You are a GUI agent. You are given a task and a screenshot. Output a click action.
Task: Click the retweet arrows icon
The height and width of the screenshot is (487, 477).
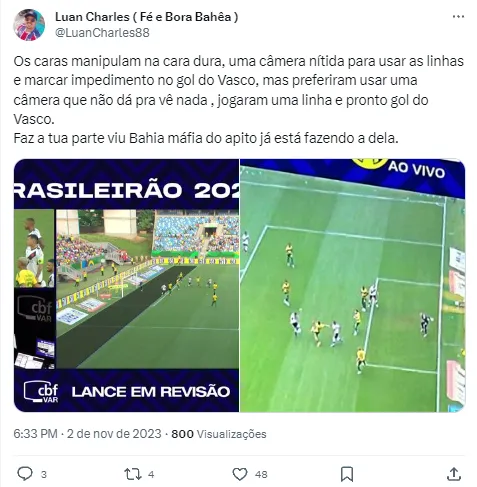coord(133,474)
